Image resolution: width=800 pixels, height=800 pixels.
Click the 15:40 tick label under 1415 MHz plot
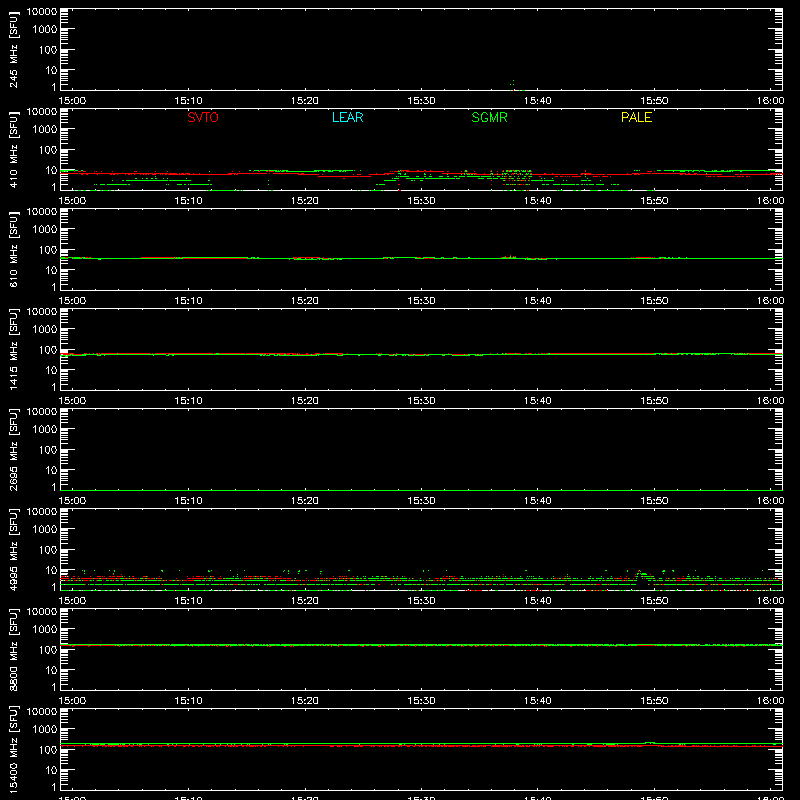[x=537, y=401]
